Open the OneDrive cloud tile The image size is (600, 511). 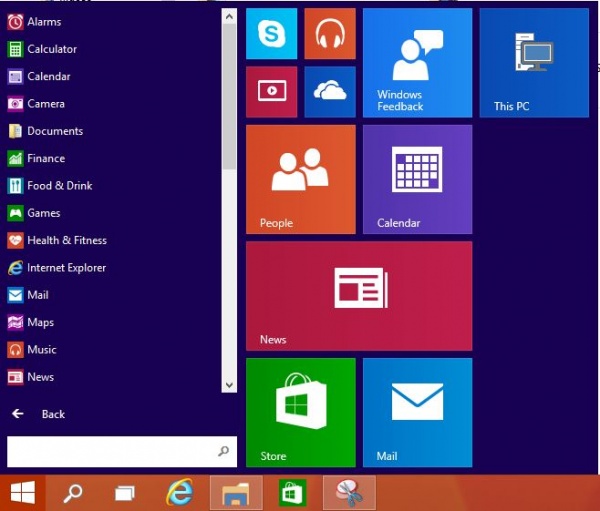(x=330, y=92)
